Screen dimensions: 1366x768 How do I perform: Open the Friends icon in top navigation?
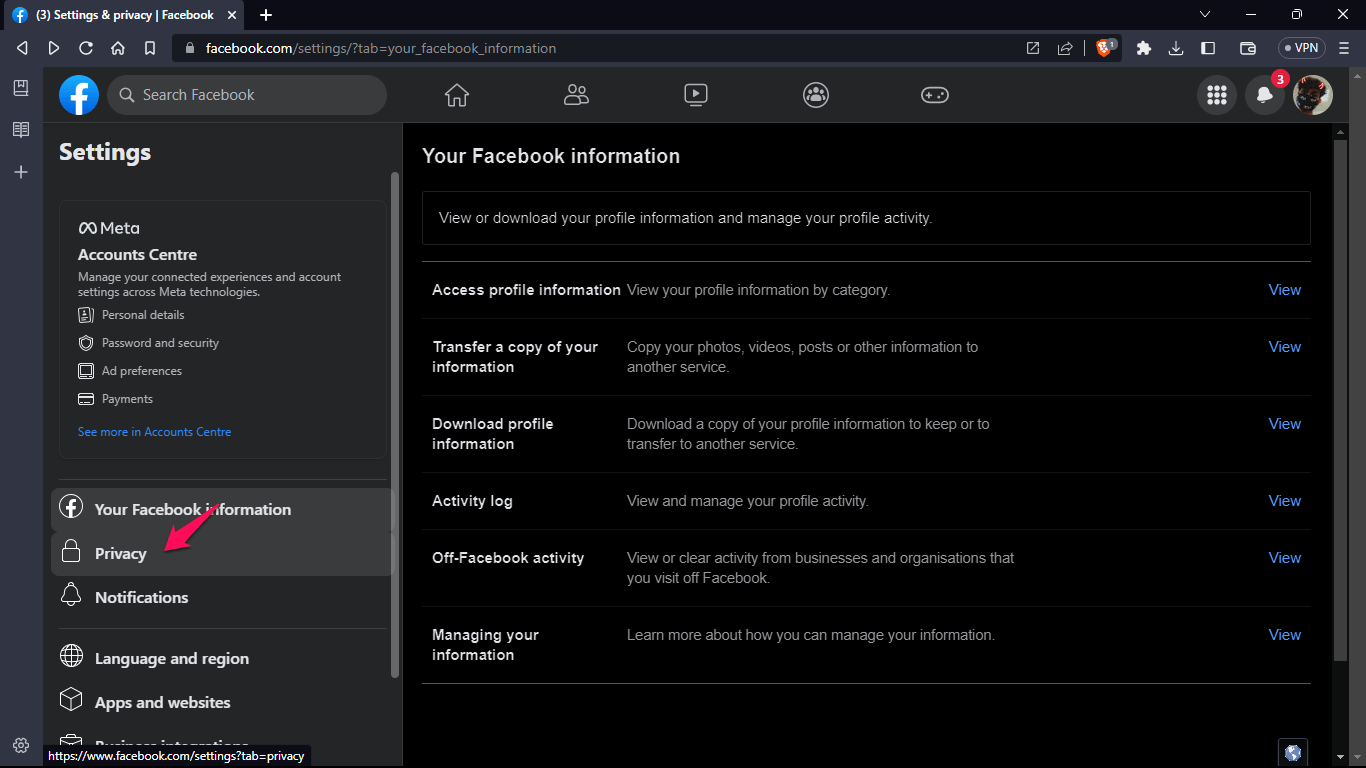coord(576,95)
